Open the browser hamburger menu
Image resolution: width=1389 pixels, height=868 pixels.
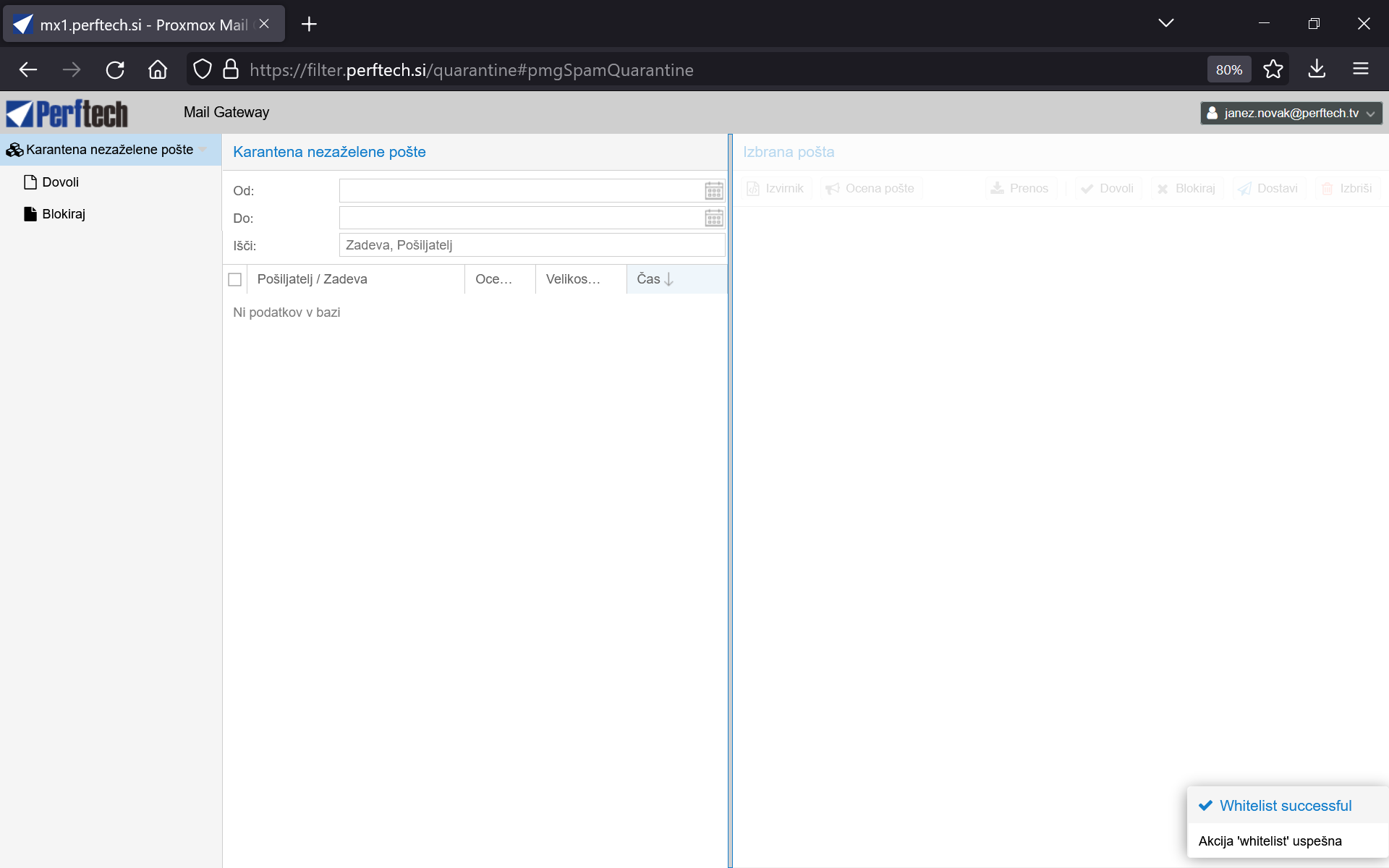(1361, 69)
